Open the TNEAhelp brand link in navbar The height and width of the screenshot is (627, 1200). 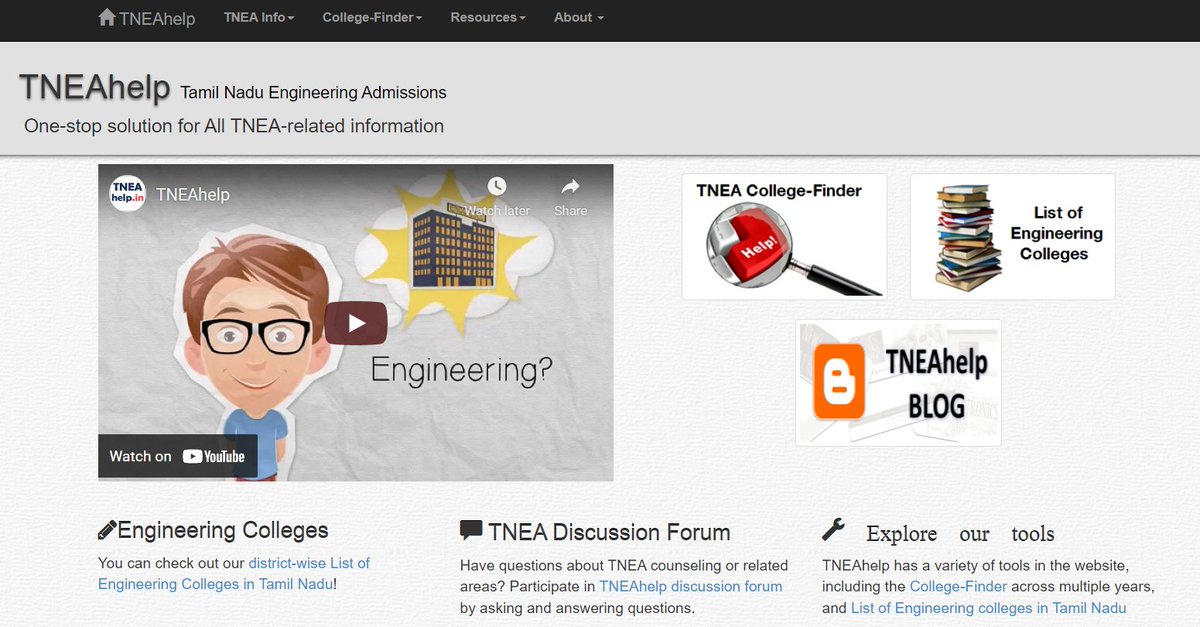[x=147, y=18]
